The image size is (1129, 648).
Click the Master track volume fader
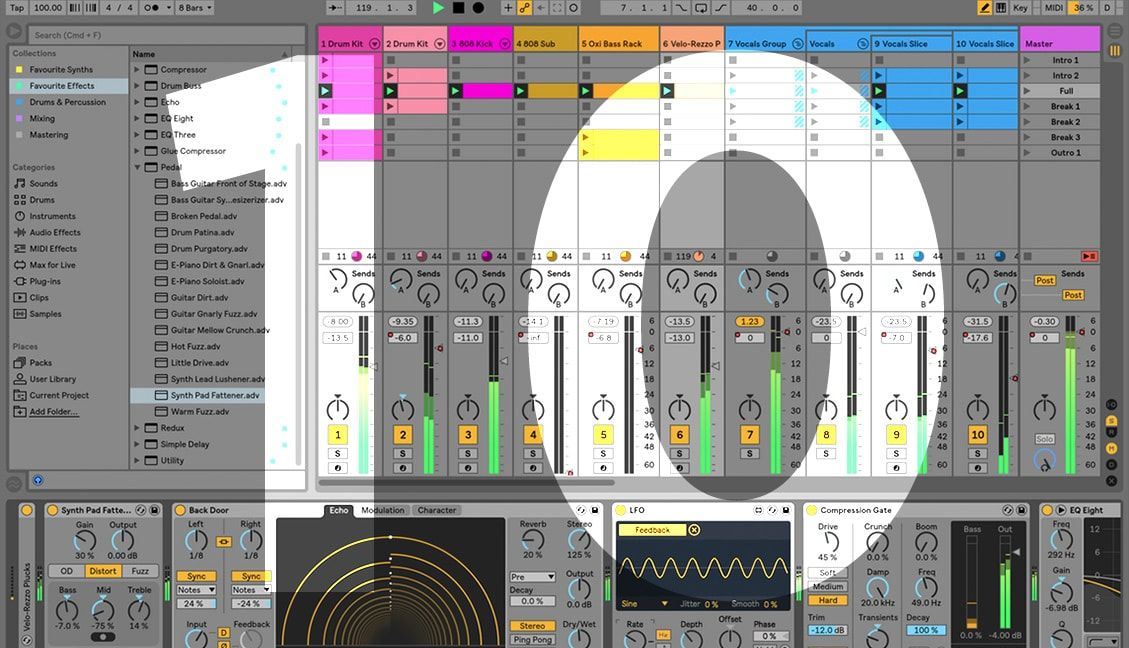1070,340
